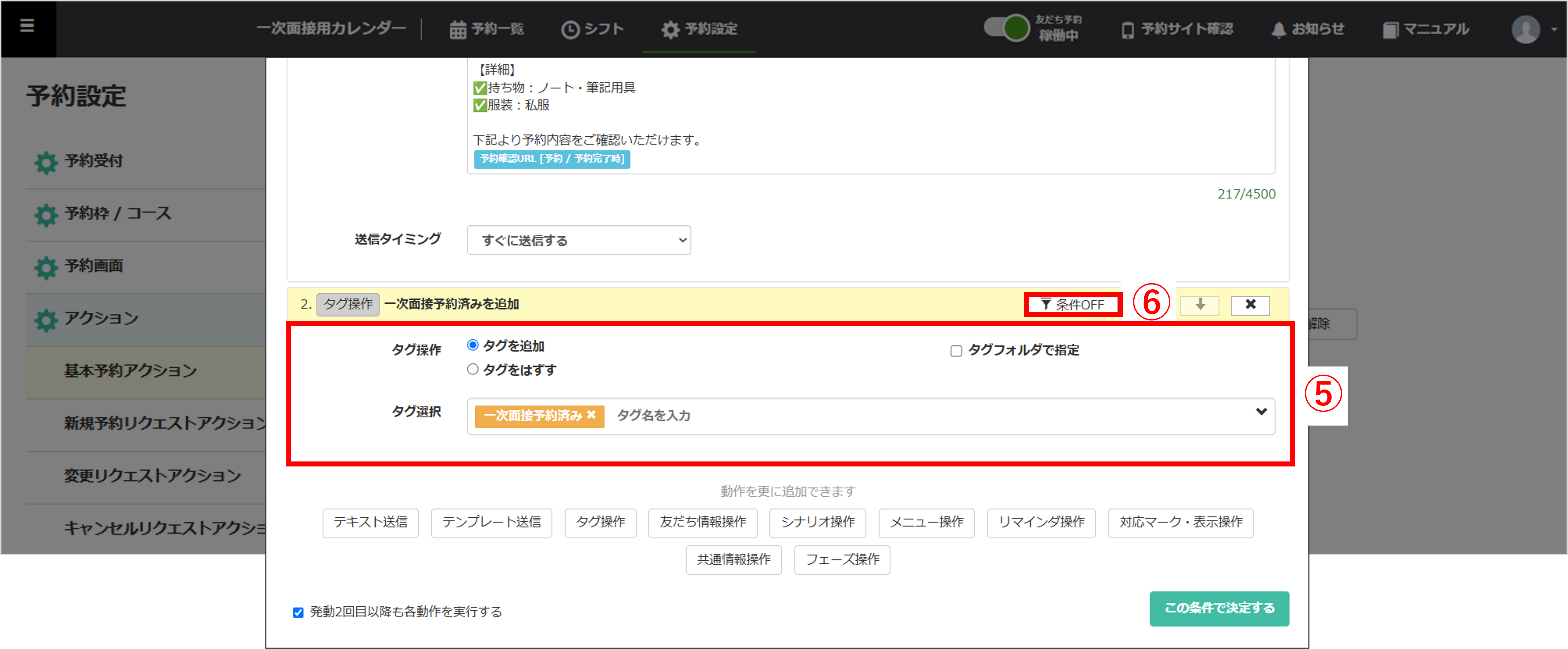1568x649 pixels.
Task: Add a テキスト送信 action
Action: click(370, 522)
